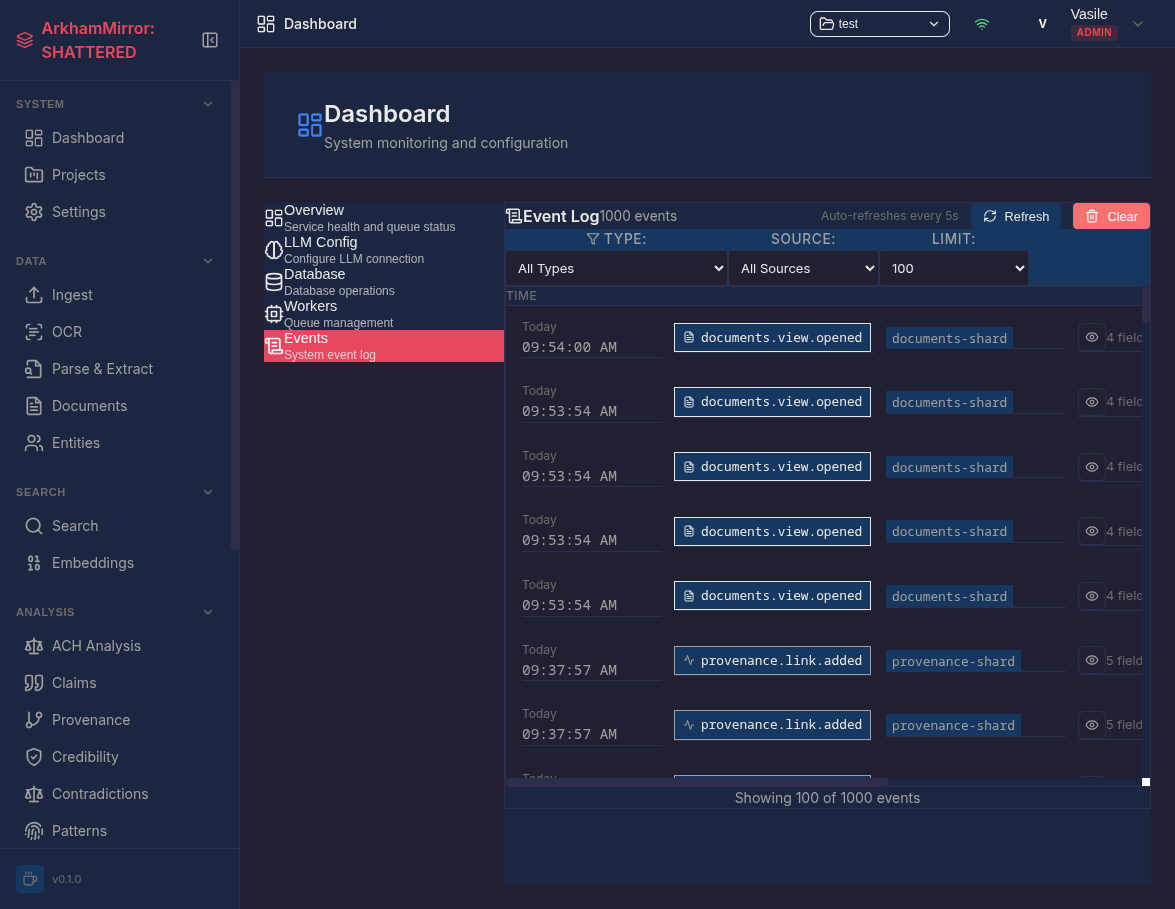This screenshot has width=1175, height=909.
Task: Show fields of first 09:37:57 provenance event
Action: [1092, 660]
